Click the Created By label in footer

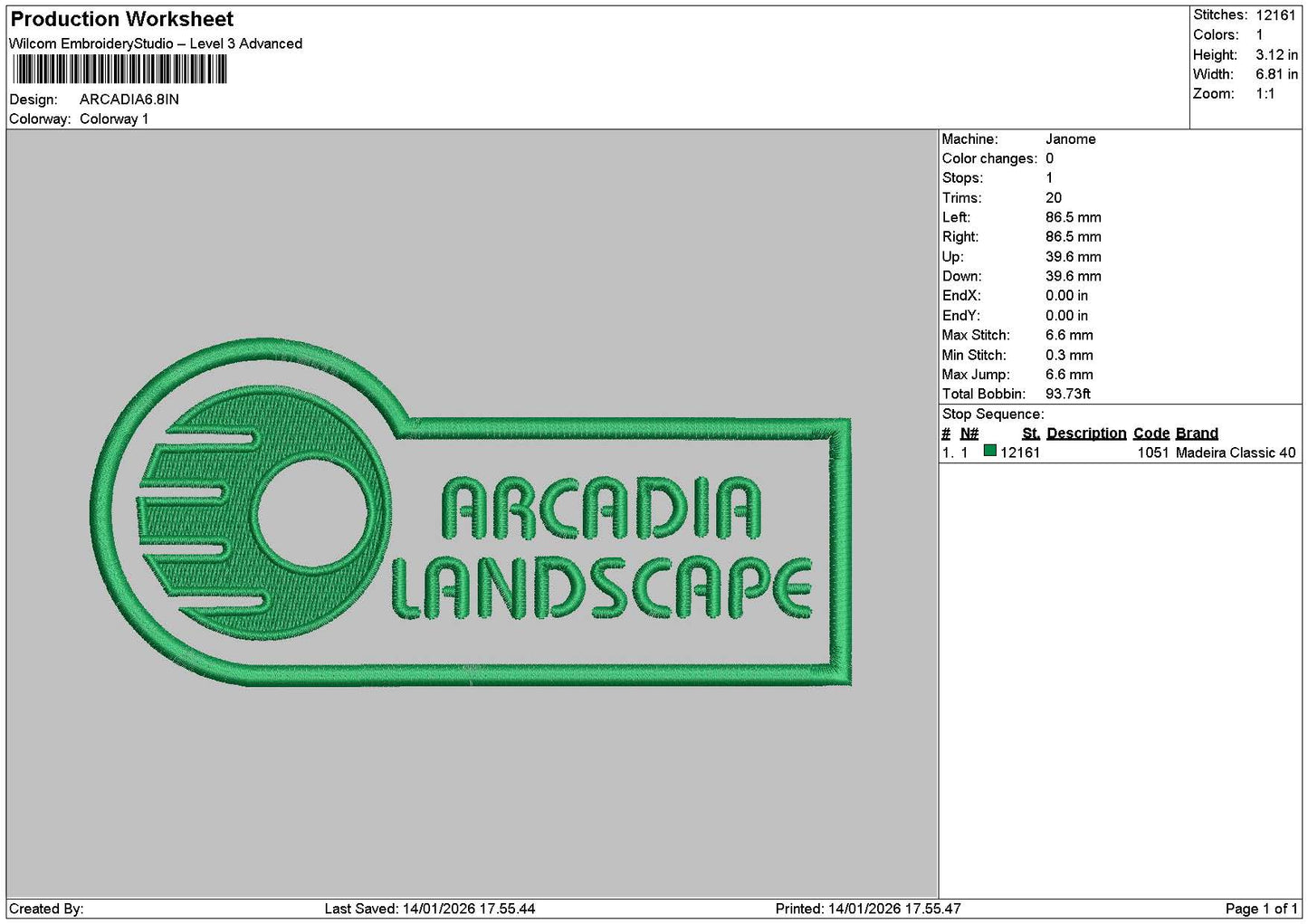[x=46, y=909]
